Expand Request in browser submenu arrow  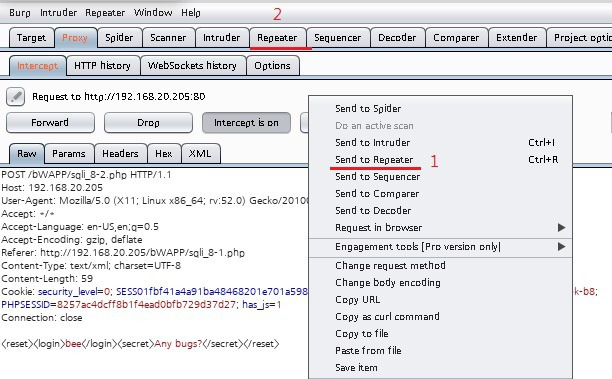pyautogui.click(x=561, y=228)
